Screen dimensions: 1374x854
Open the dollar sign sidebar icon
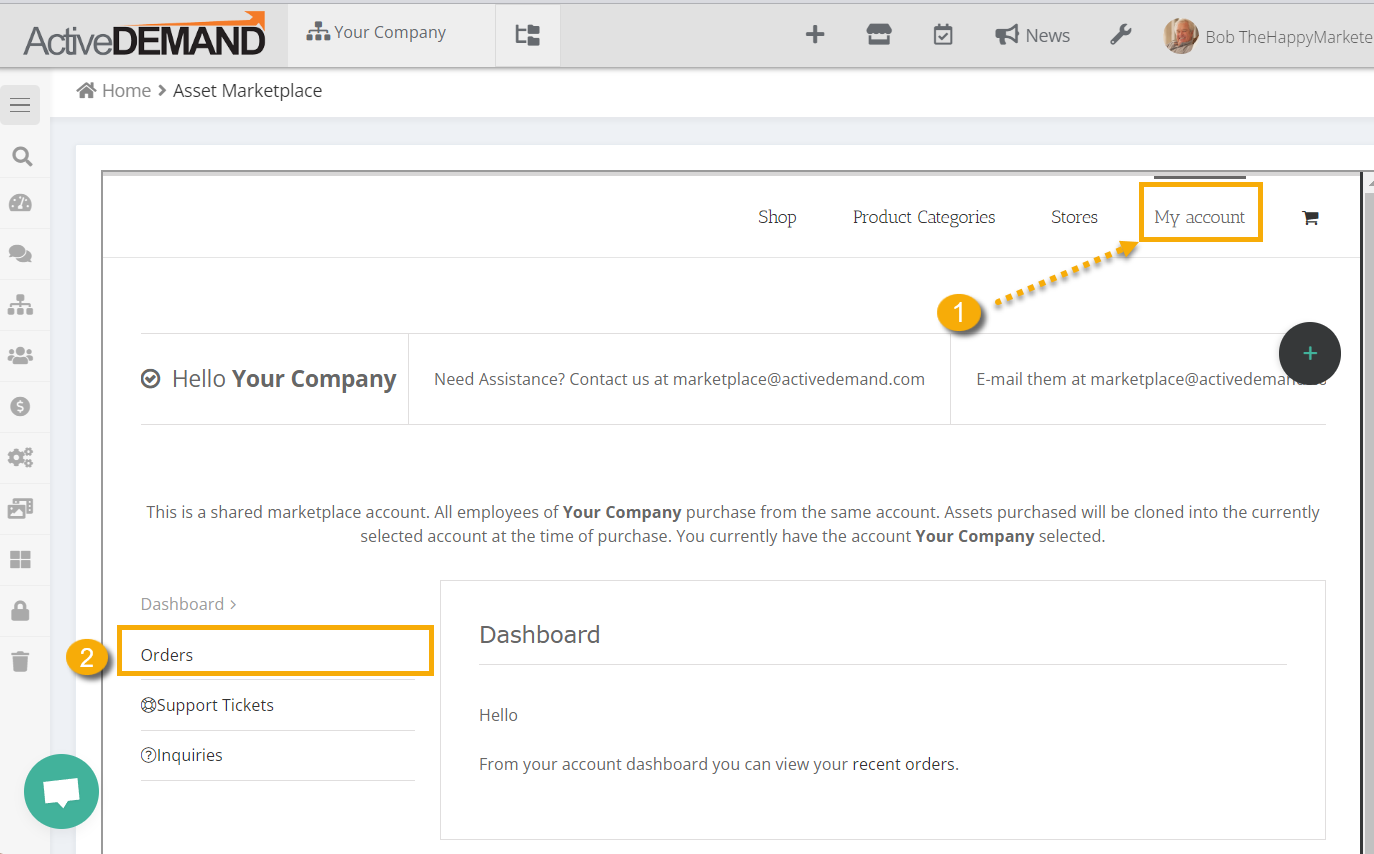[20, 407]
